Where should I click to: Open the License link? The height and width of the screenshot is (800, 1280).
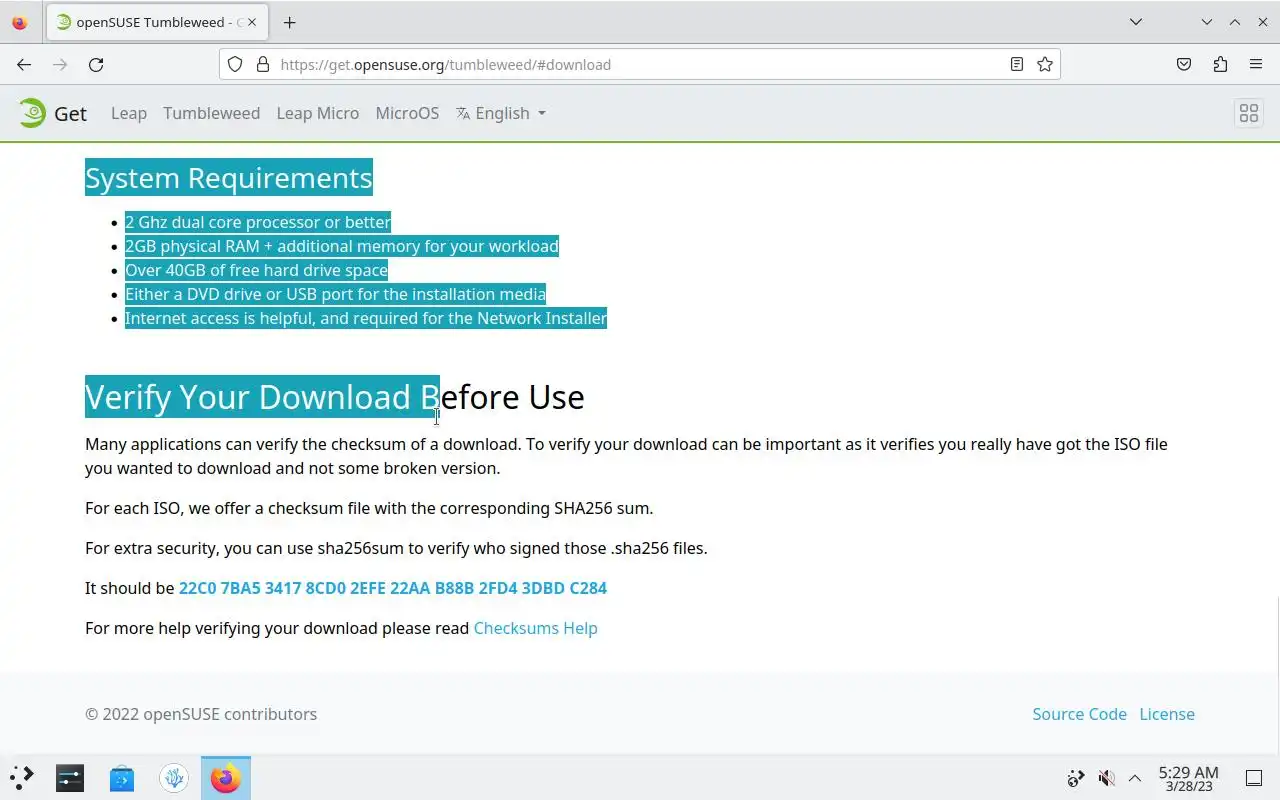pyautogui.click(x=1167, y=714)
